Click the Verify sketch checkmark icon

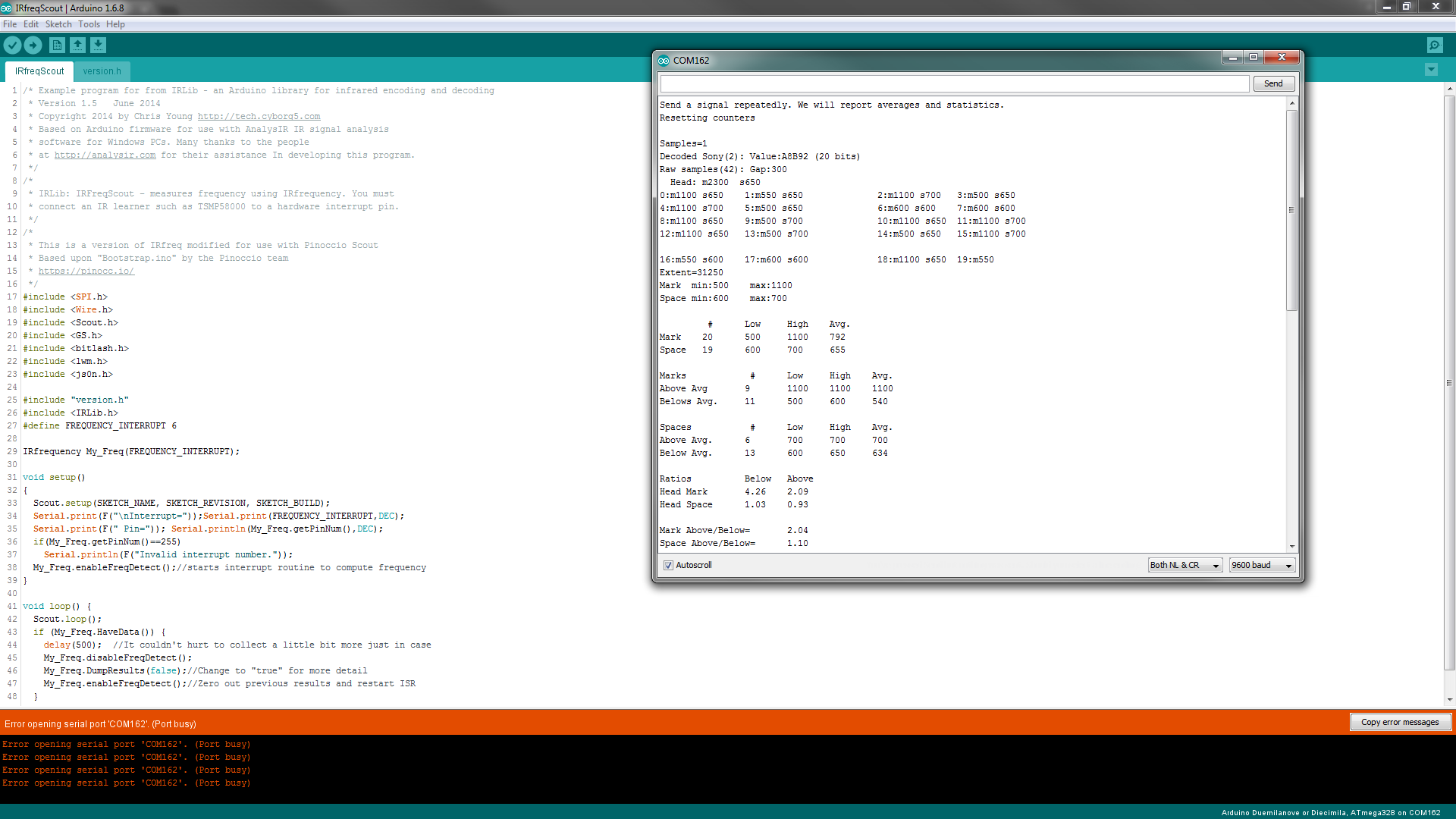coord(12,45)
